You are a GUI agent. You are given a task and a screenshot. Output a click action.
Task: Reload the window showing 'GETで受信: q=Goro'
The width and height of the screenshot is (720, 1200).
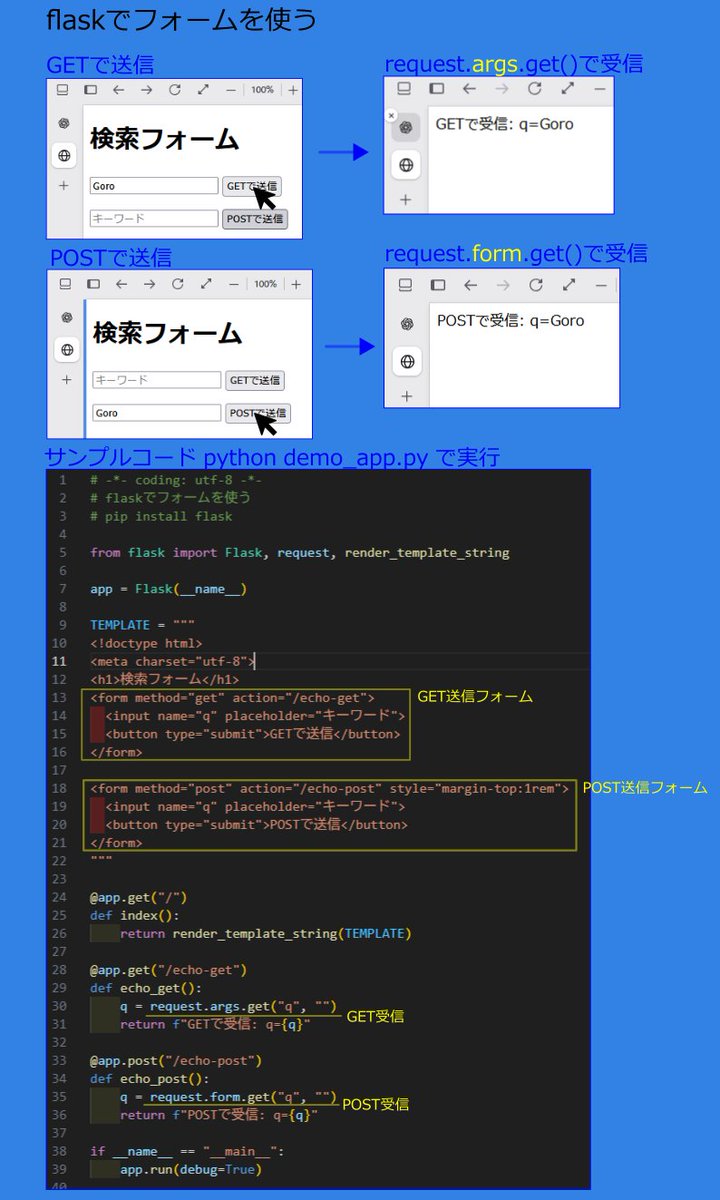pos(534,89)
